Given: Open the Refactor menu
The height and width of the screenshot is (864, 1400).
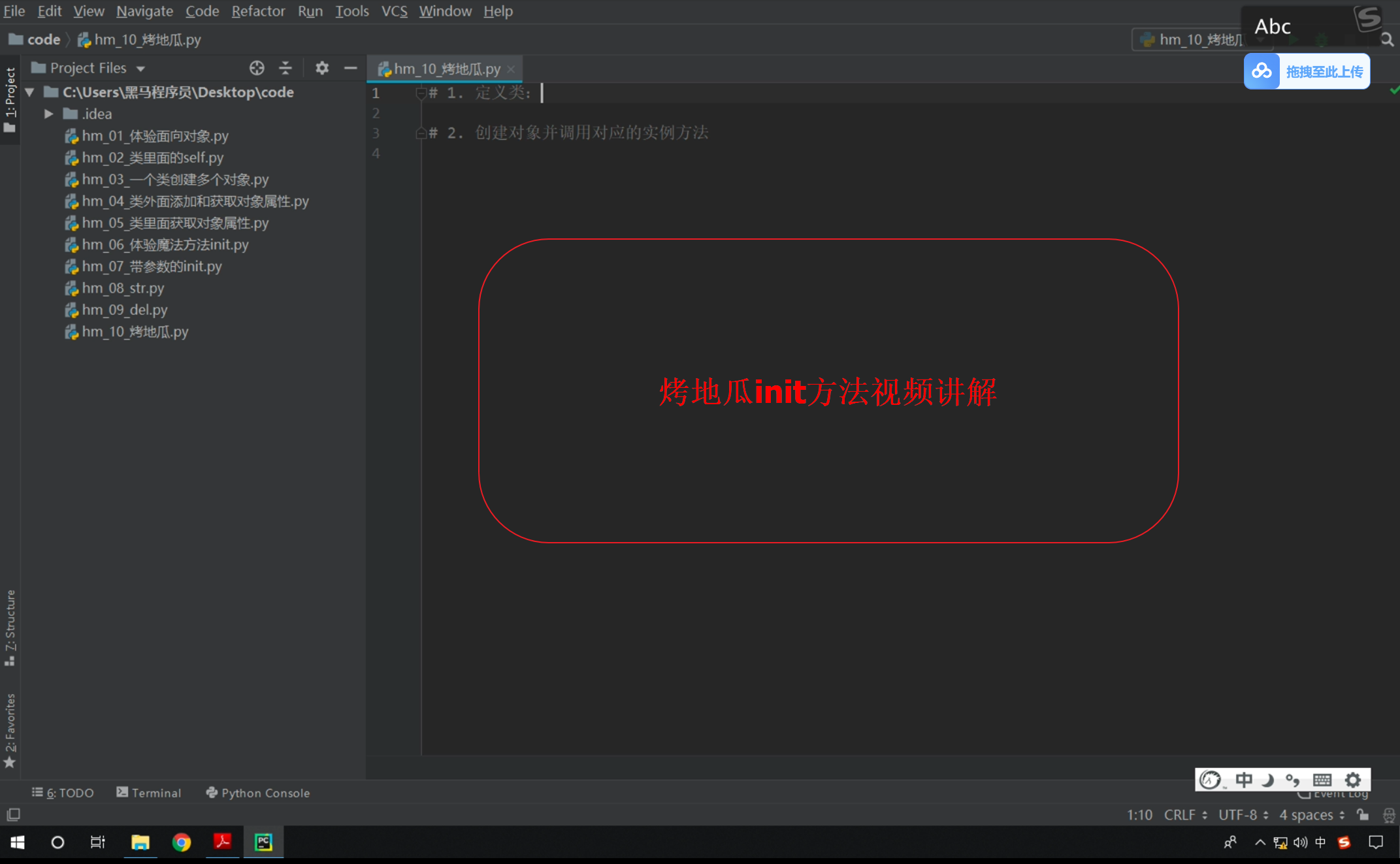Looking at the screenshot, I should [x=258, y=11].
